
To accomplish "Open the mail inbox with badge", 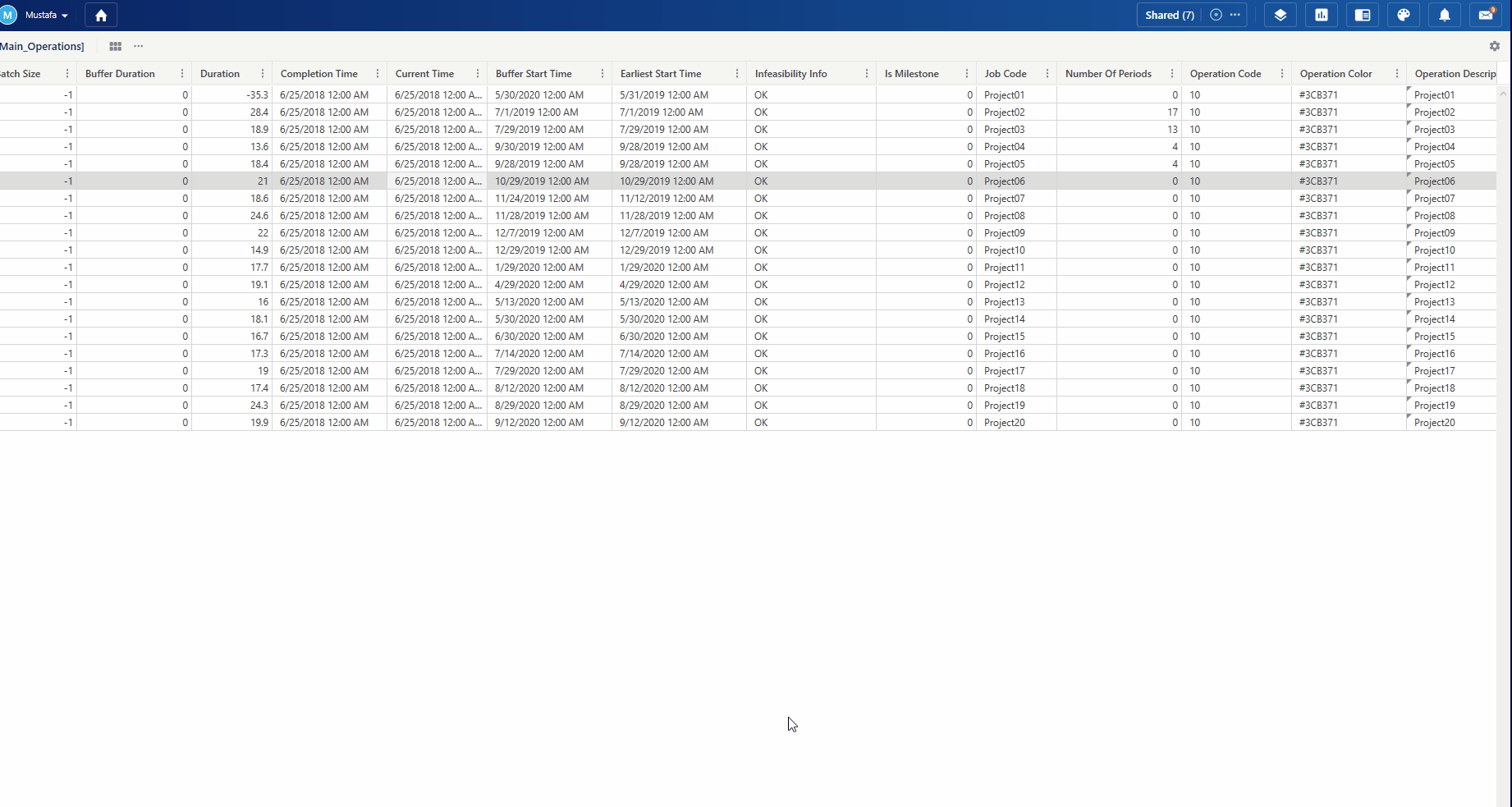I will click(x=1486, y=15).
